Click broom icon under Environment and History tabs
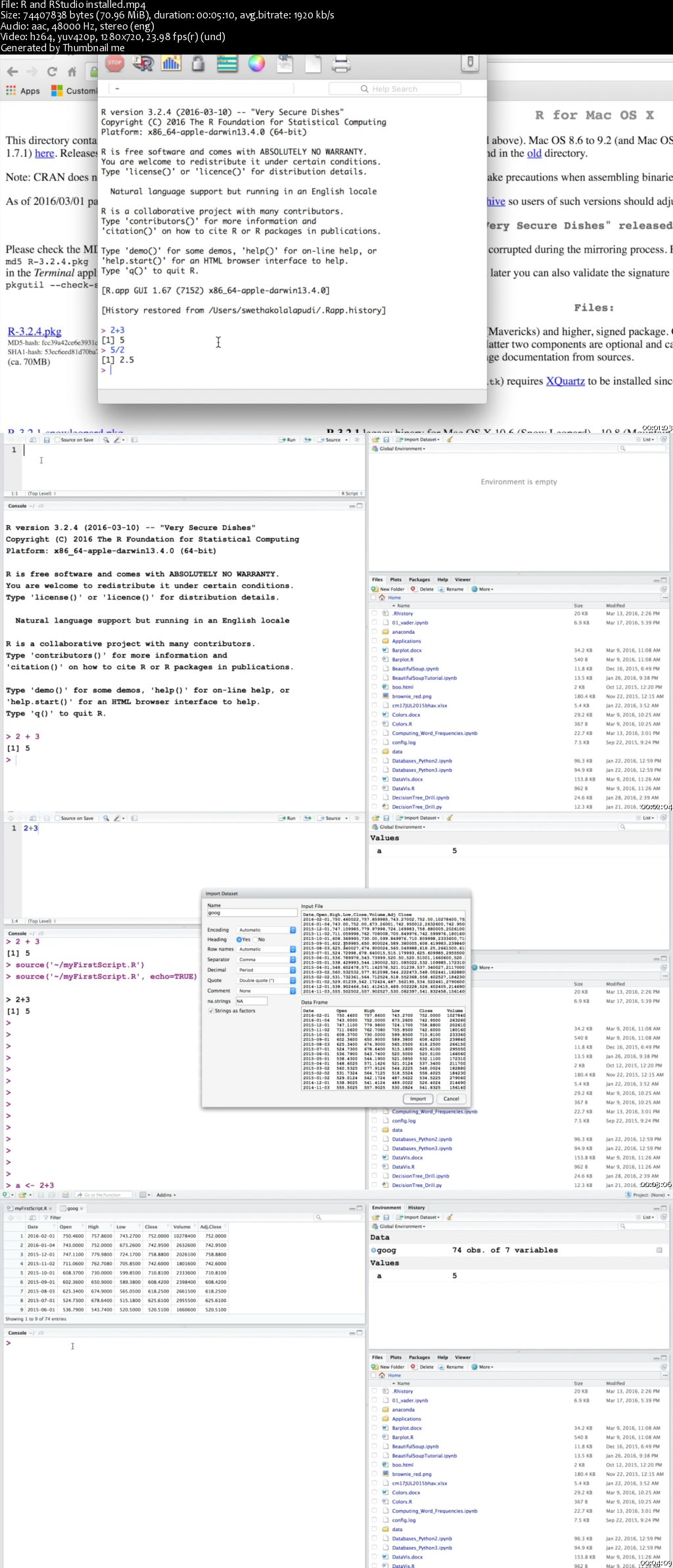This screenshot has height=1568, width=673. pyautogui.click(x=450, y=1217)
